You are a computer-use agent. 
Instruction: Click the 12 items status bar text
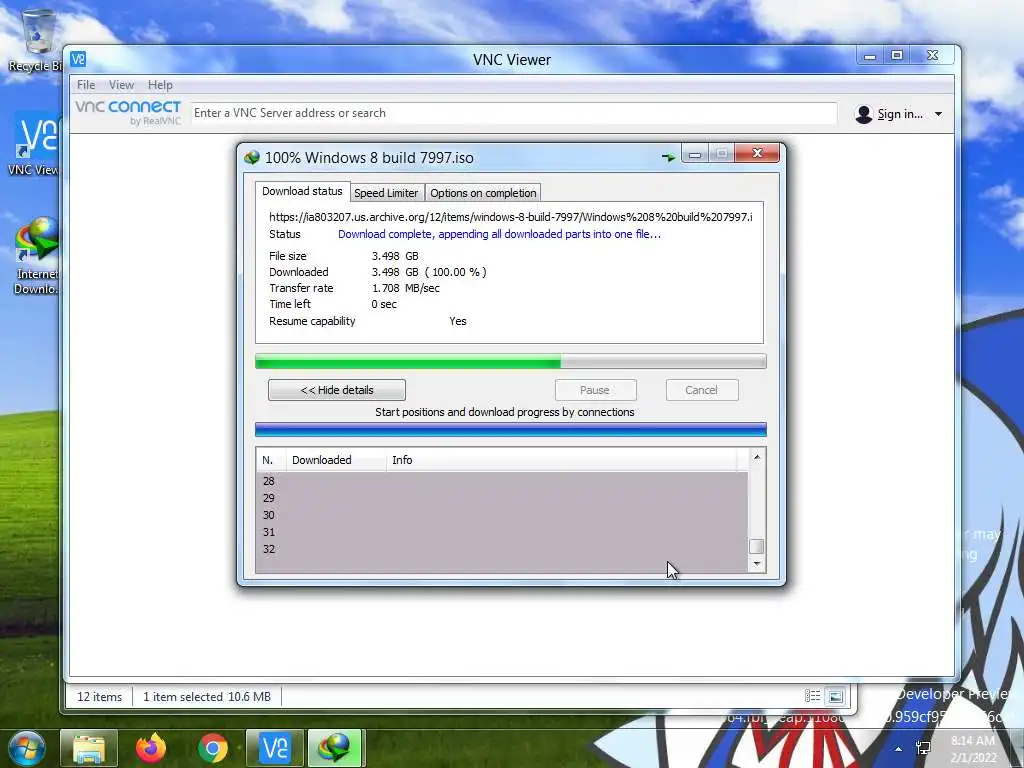coord(99,697)
